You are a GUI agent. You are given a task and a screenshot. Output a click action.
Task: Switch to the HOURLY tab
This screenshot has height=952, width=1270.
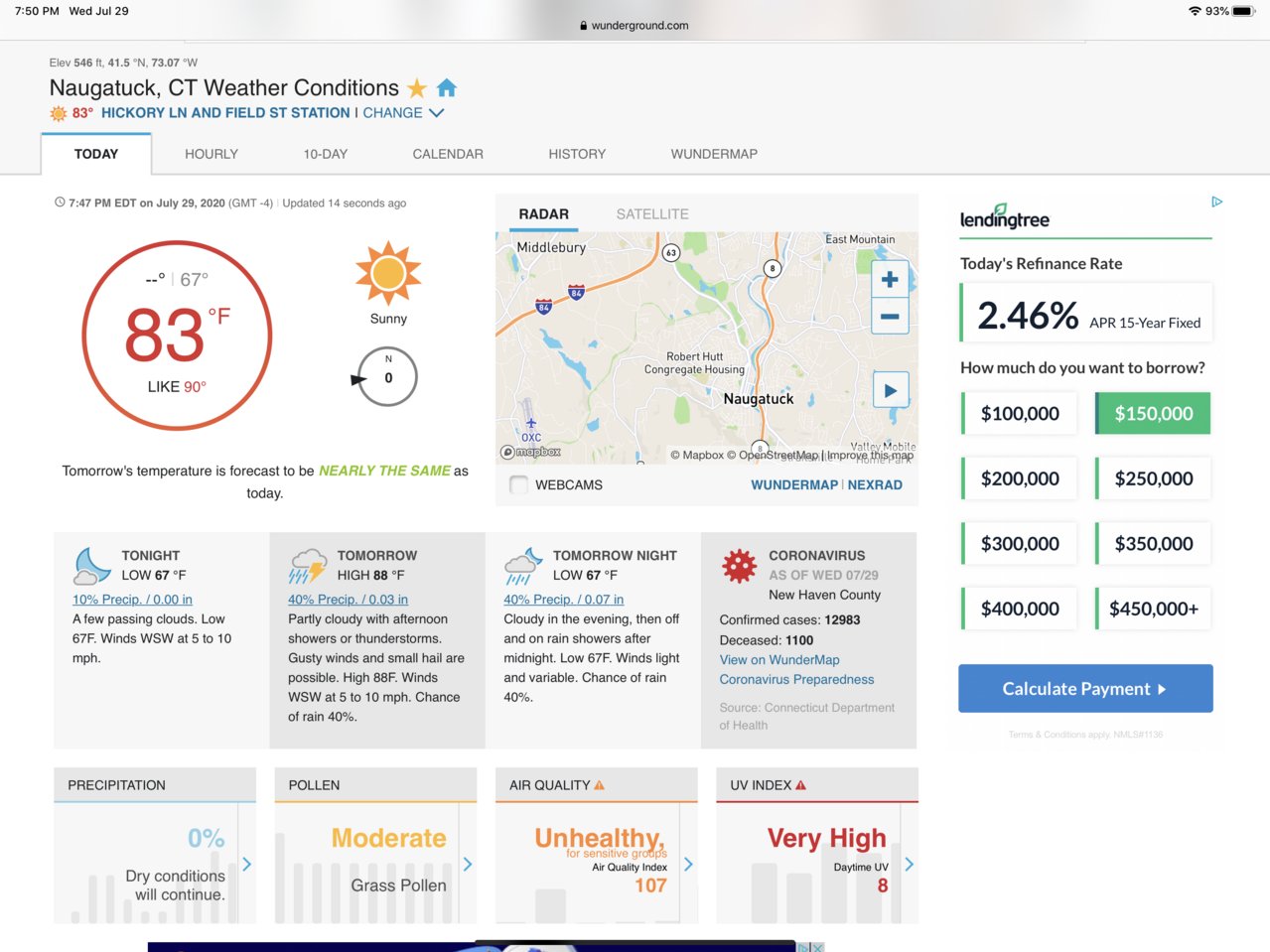212,154
